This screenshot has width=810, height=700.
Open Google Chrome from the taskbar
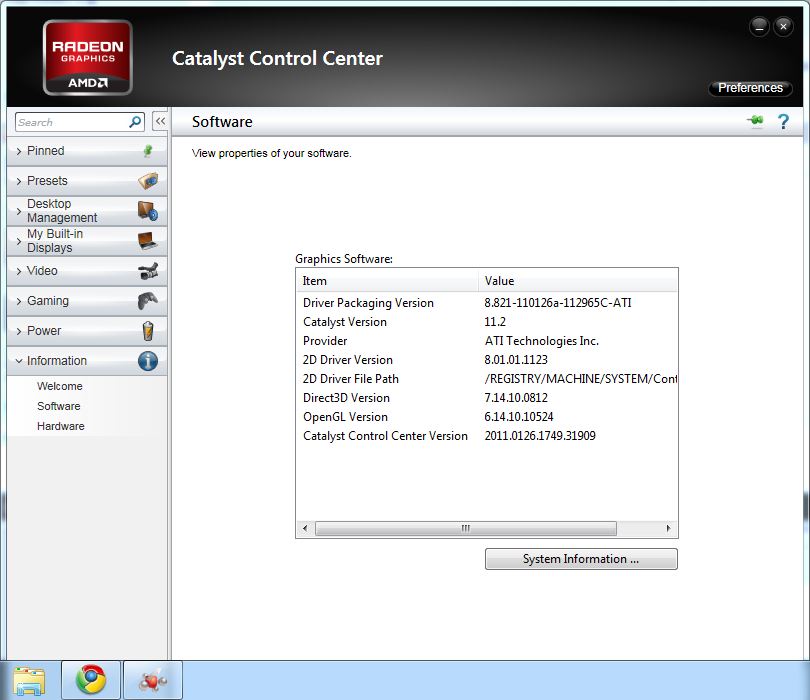pyautogui.click(x=91, y=680)
